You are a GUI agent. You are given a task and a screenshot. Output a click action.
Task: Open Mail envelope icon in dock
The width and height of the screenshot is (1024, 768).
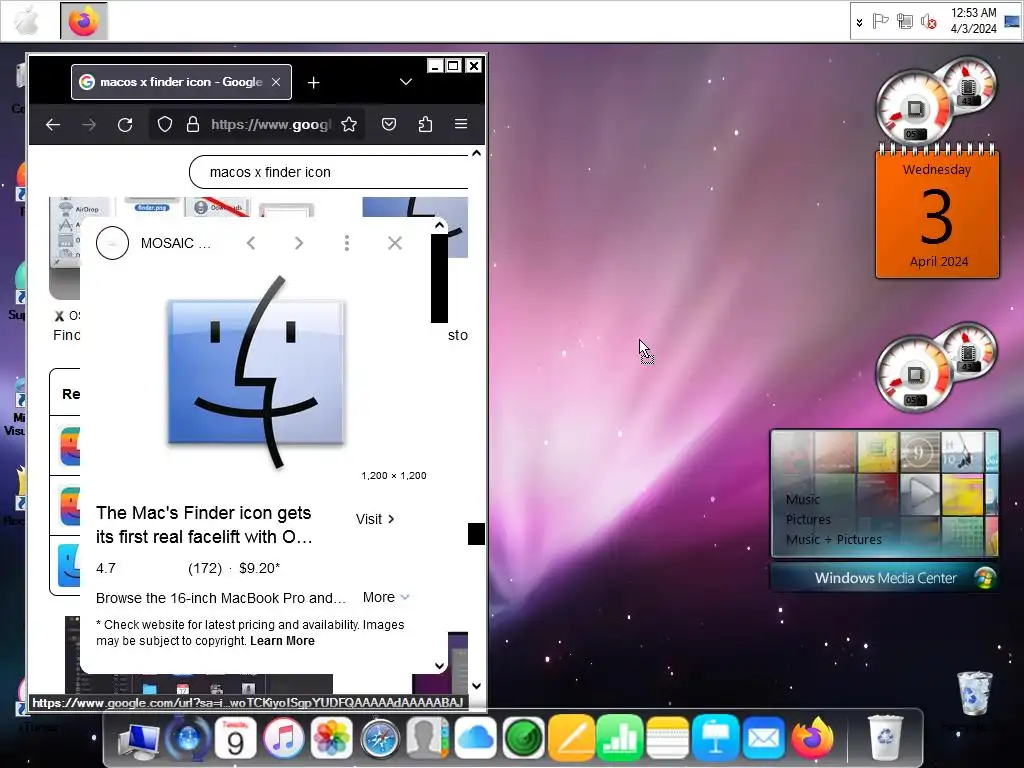click(763, 738)
